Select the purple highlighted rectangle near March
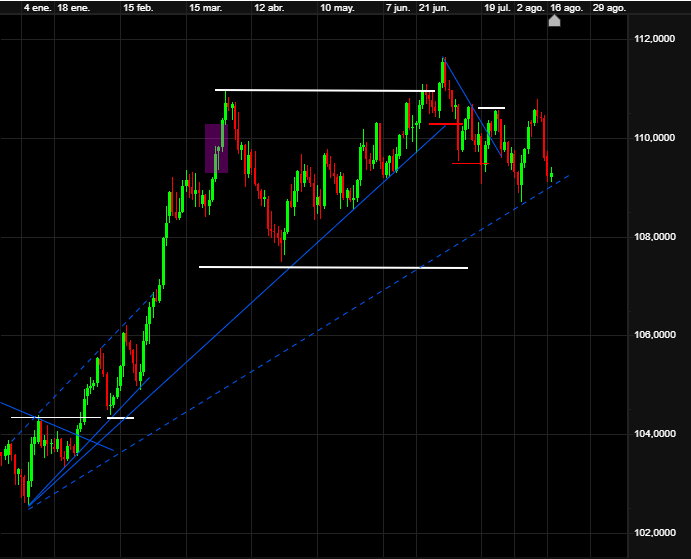 coord(216,148)
